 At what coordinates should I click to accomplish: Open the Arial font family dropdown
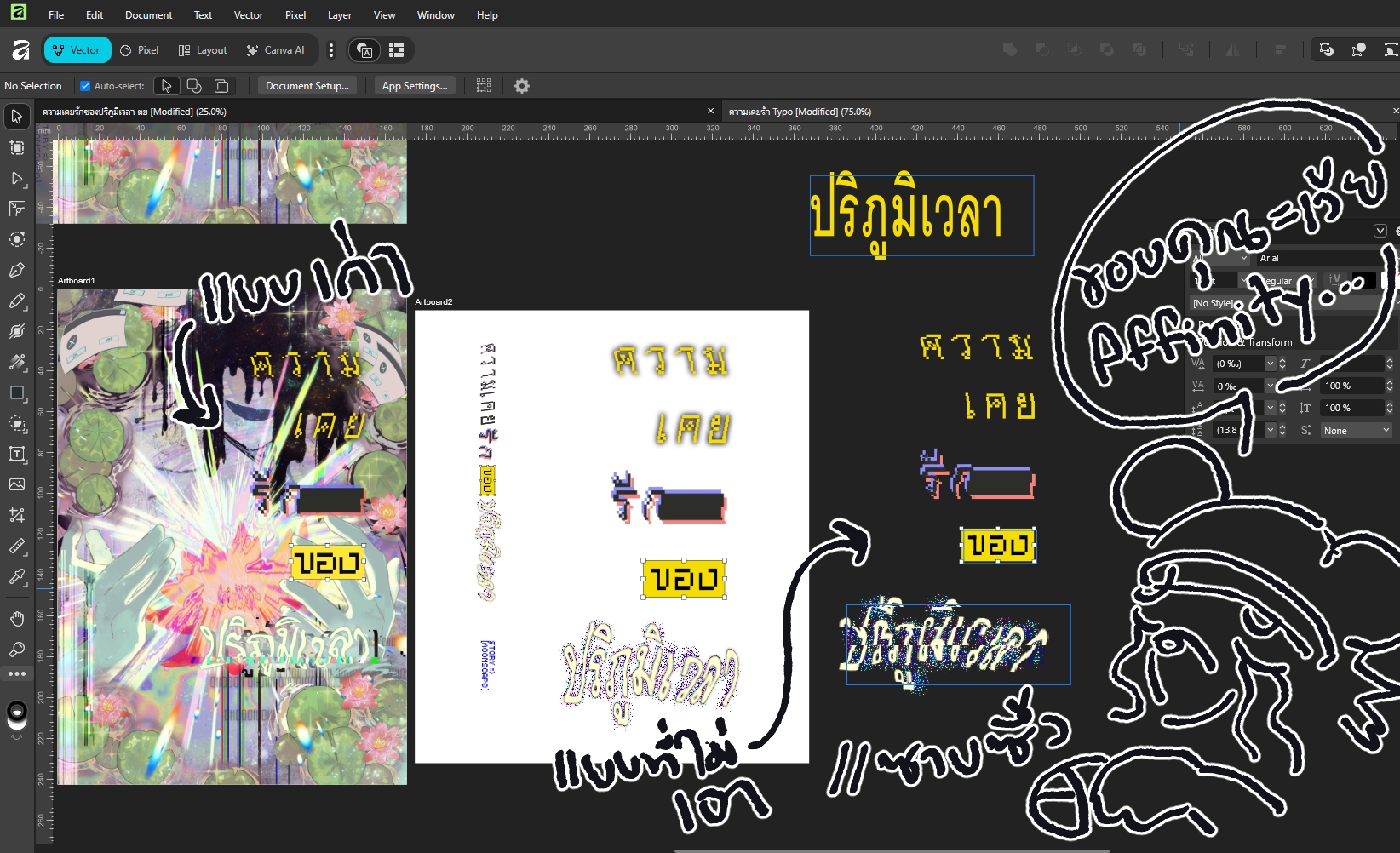click(1320, 258)
